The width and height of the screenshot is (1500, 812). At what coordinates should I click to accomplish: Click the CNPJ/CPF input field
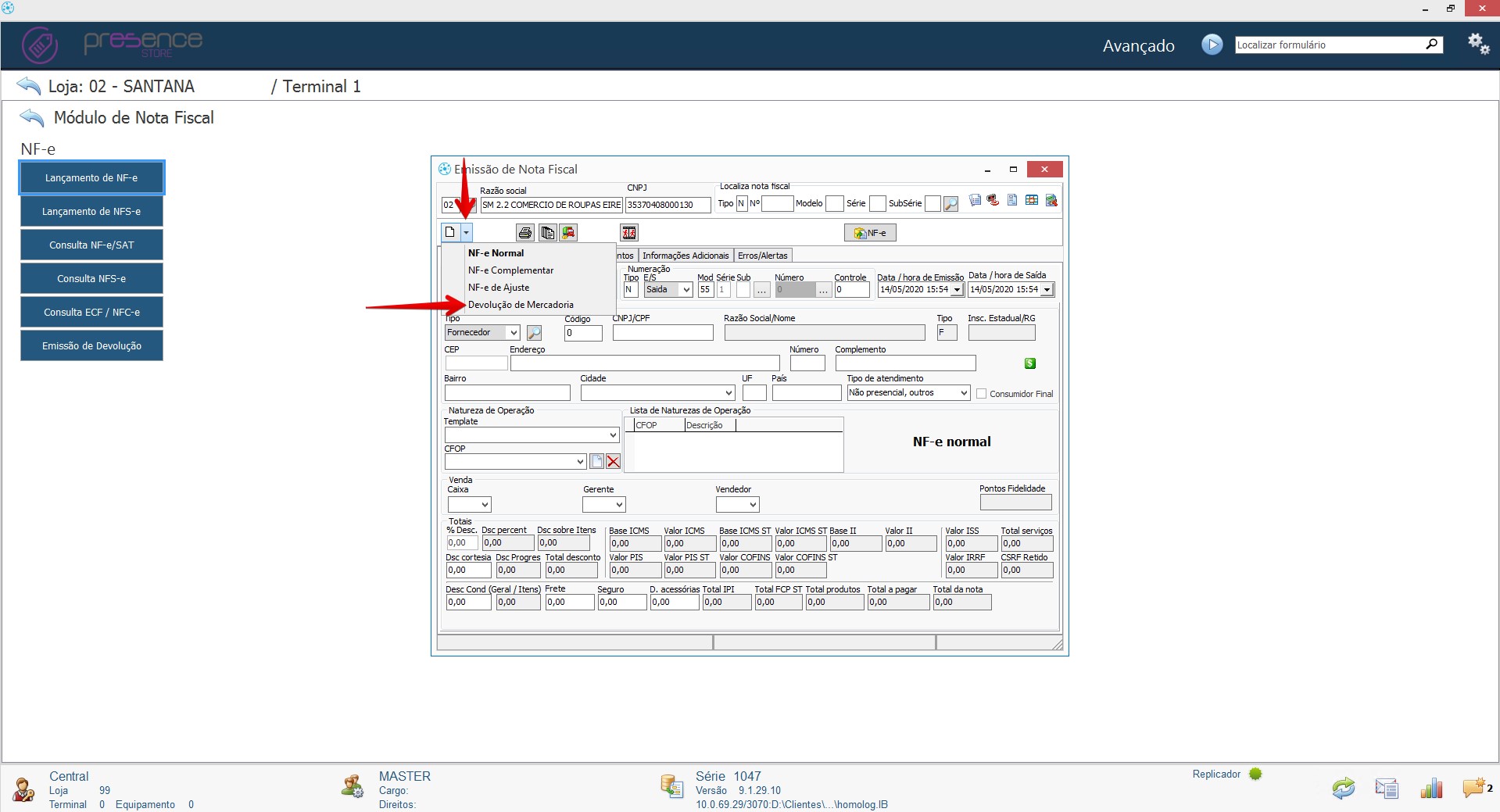coord(663,333)
